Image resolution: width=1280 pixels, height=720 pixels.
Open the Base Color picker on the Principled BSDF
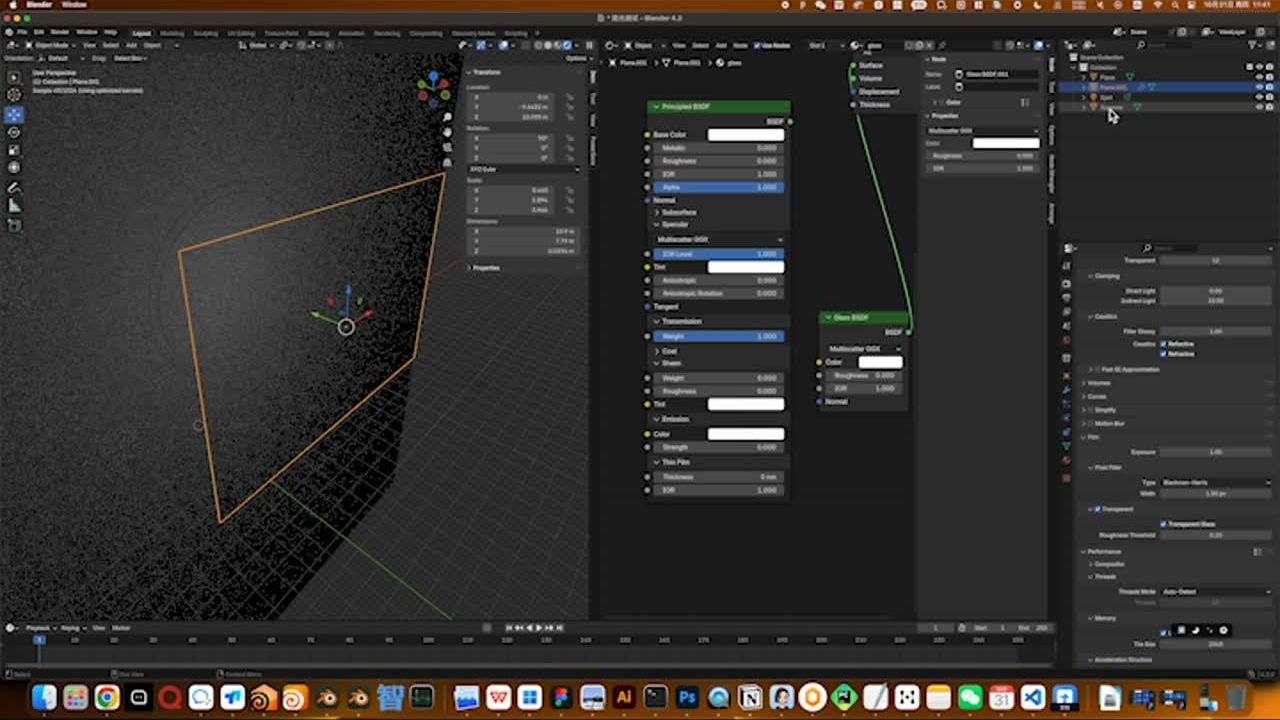point(745,134)
